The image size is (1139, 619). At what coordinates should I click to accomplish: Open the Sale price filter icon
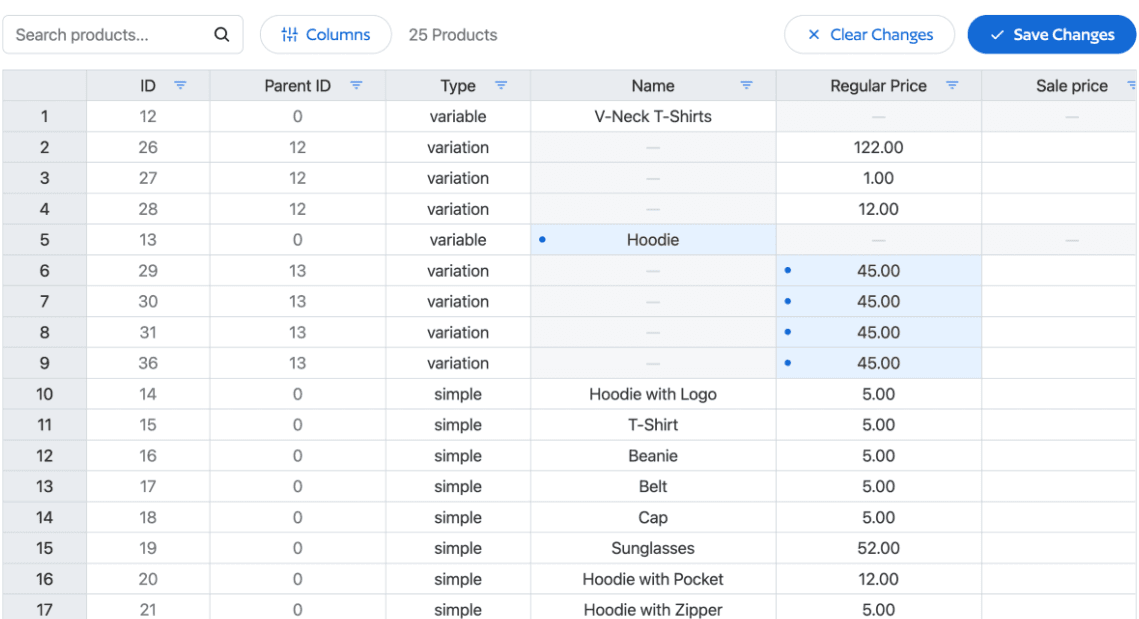[1131, 86]
